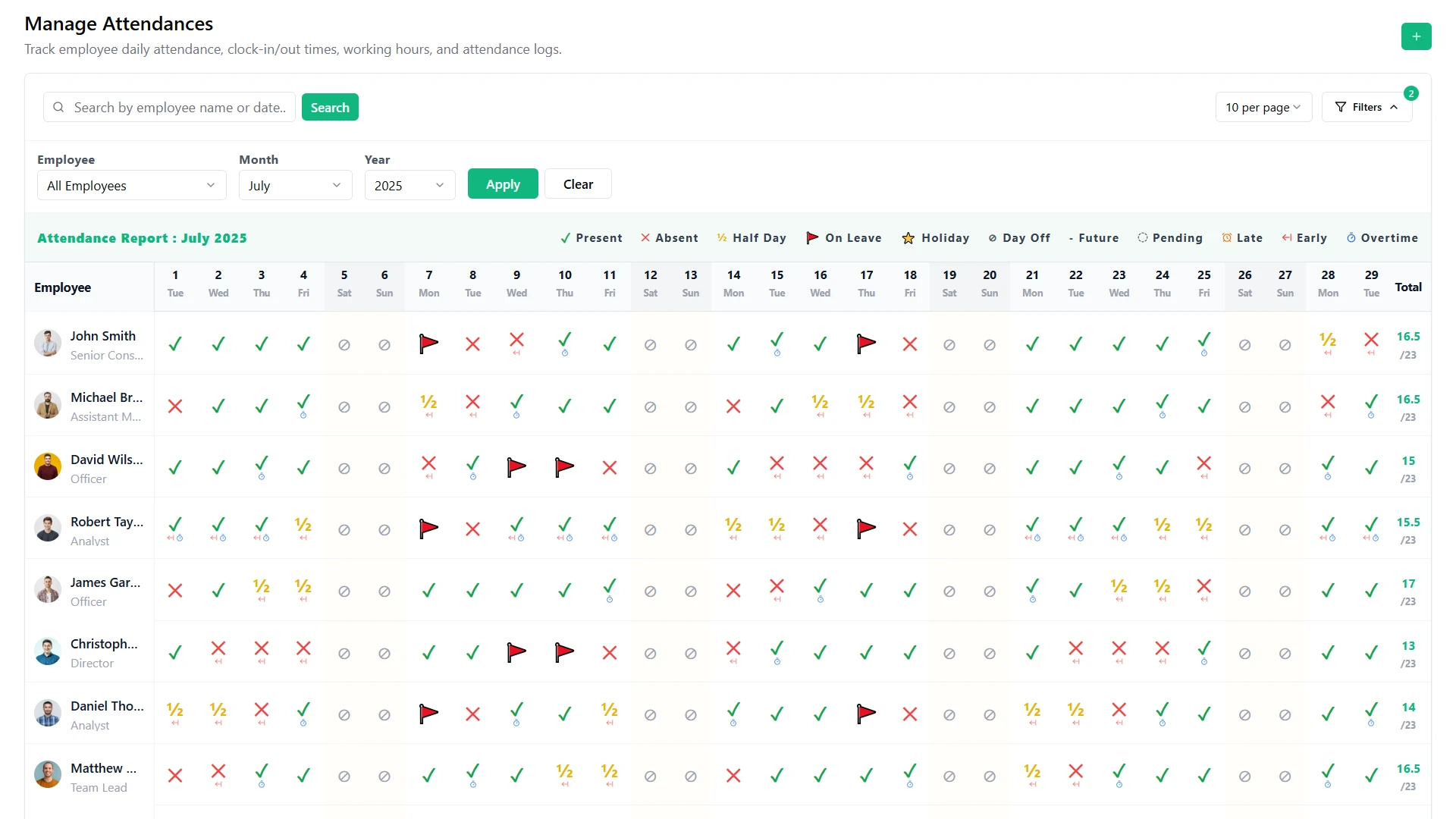Viewport: 1456px width, 819px height.
Task: Click Christoph...'s total of 13/23
Action: click(x=1408, y=654)
